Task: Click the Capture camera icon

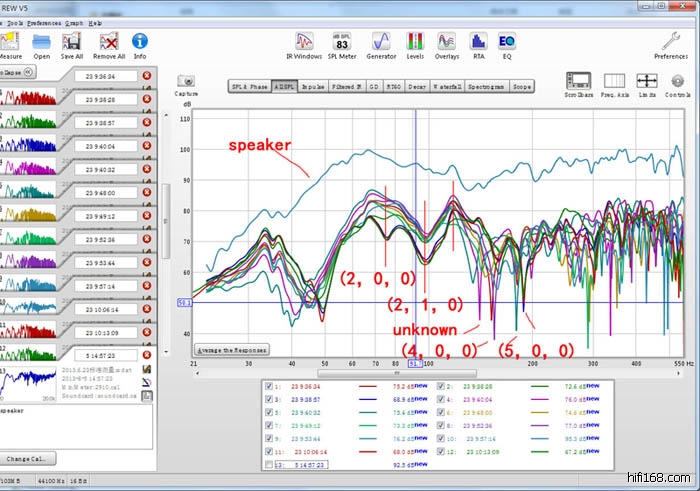Action: tap(185, 82)
